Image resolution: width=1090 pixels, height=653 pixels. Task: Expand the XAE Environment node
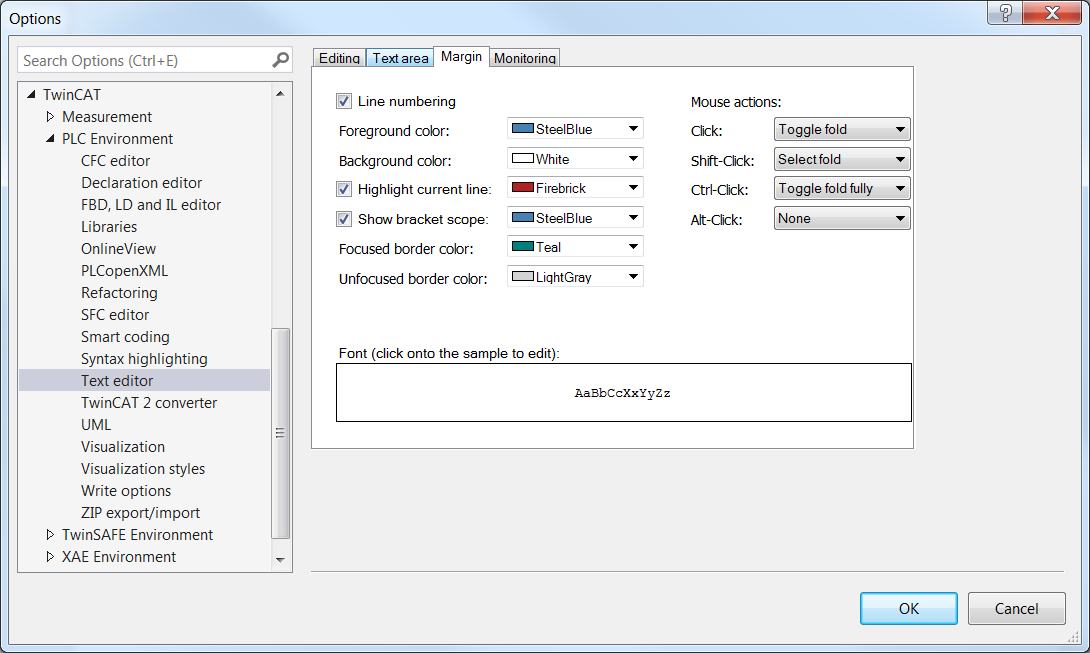[x=50, y=556]
